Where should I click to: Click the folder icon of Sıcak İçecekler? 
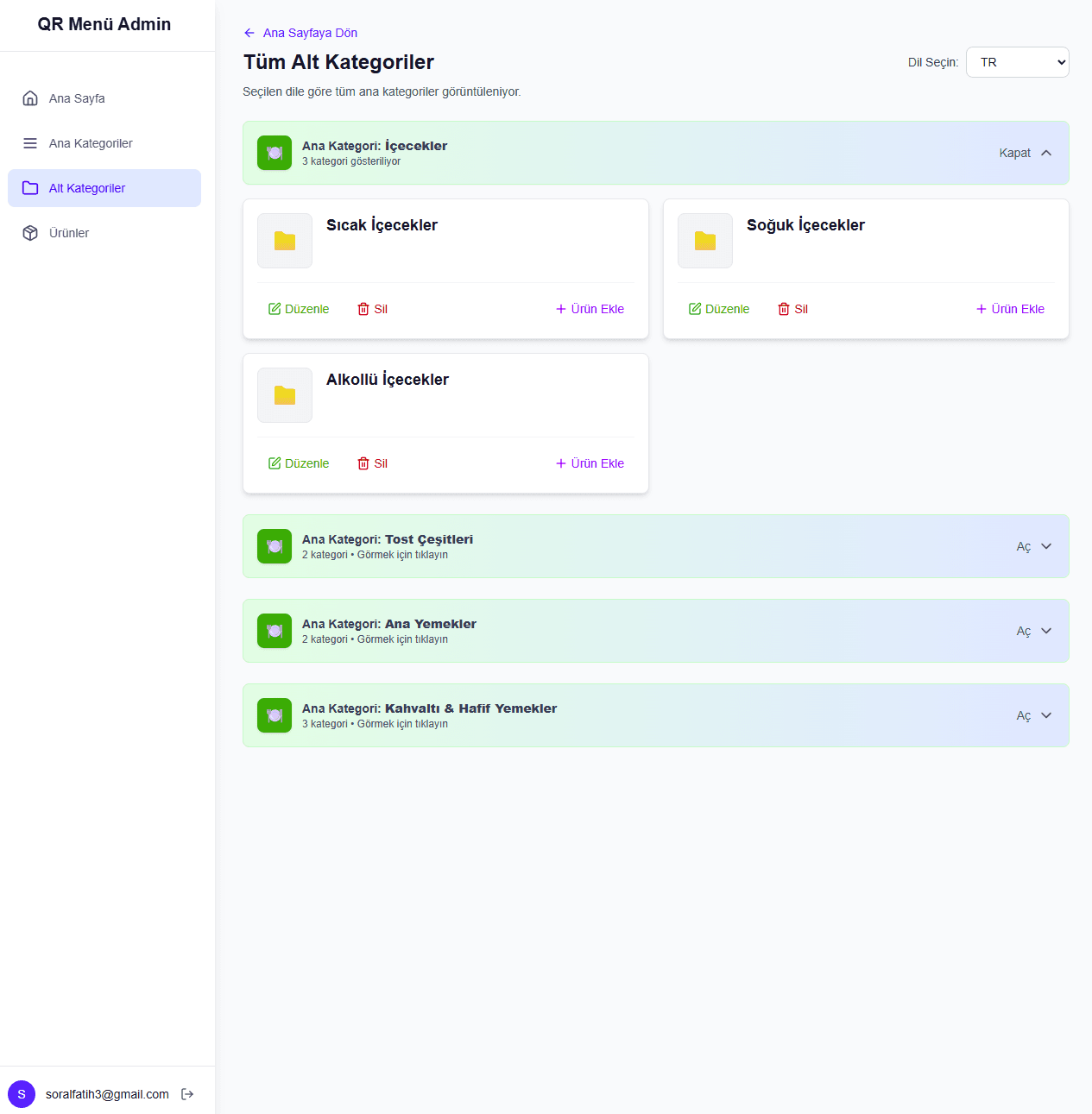(285, 241)
